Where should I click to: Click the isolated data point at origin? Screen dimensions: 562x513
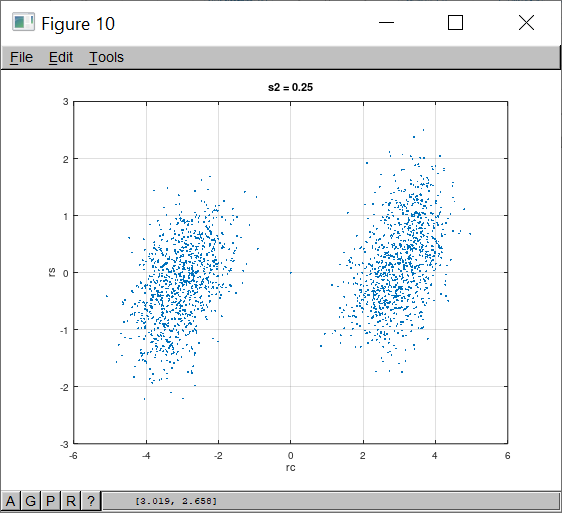tap(291, 273)
